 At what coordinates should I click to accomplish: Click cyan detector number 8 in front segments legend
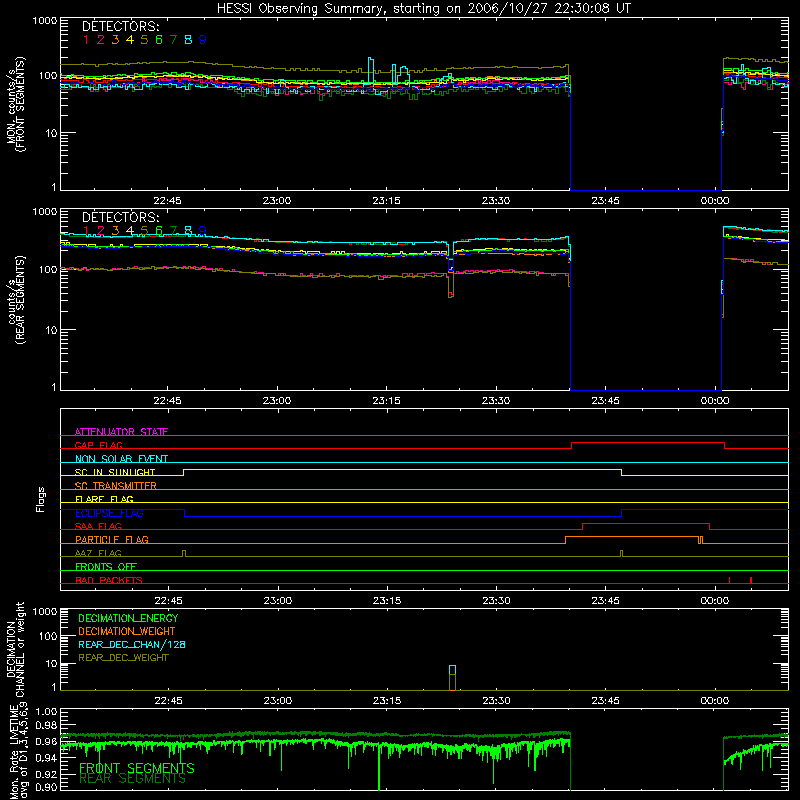tap(188, 40)
